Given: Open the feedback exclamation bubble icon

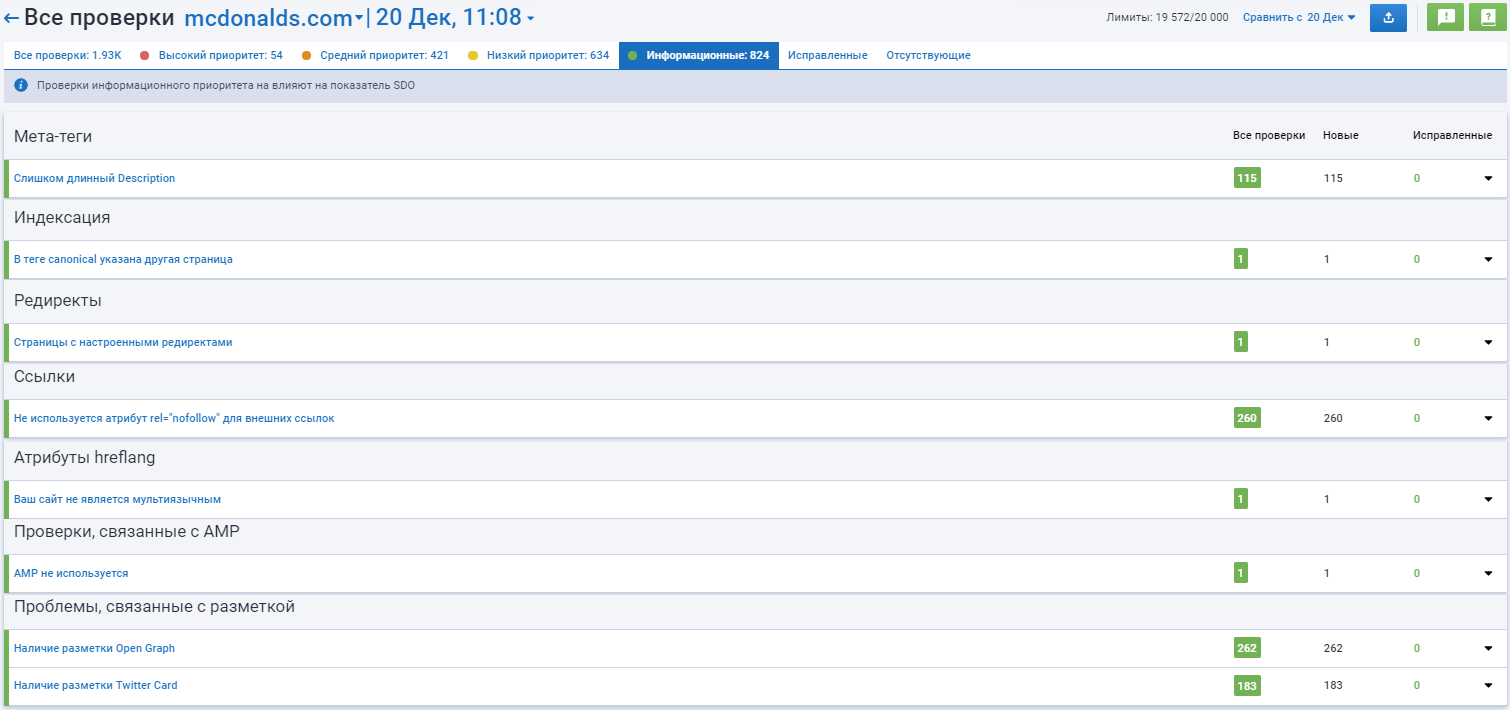Looking at the screenshot, I should 1445,18.
